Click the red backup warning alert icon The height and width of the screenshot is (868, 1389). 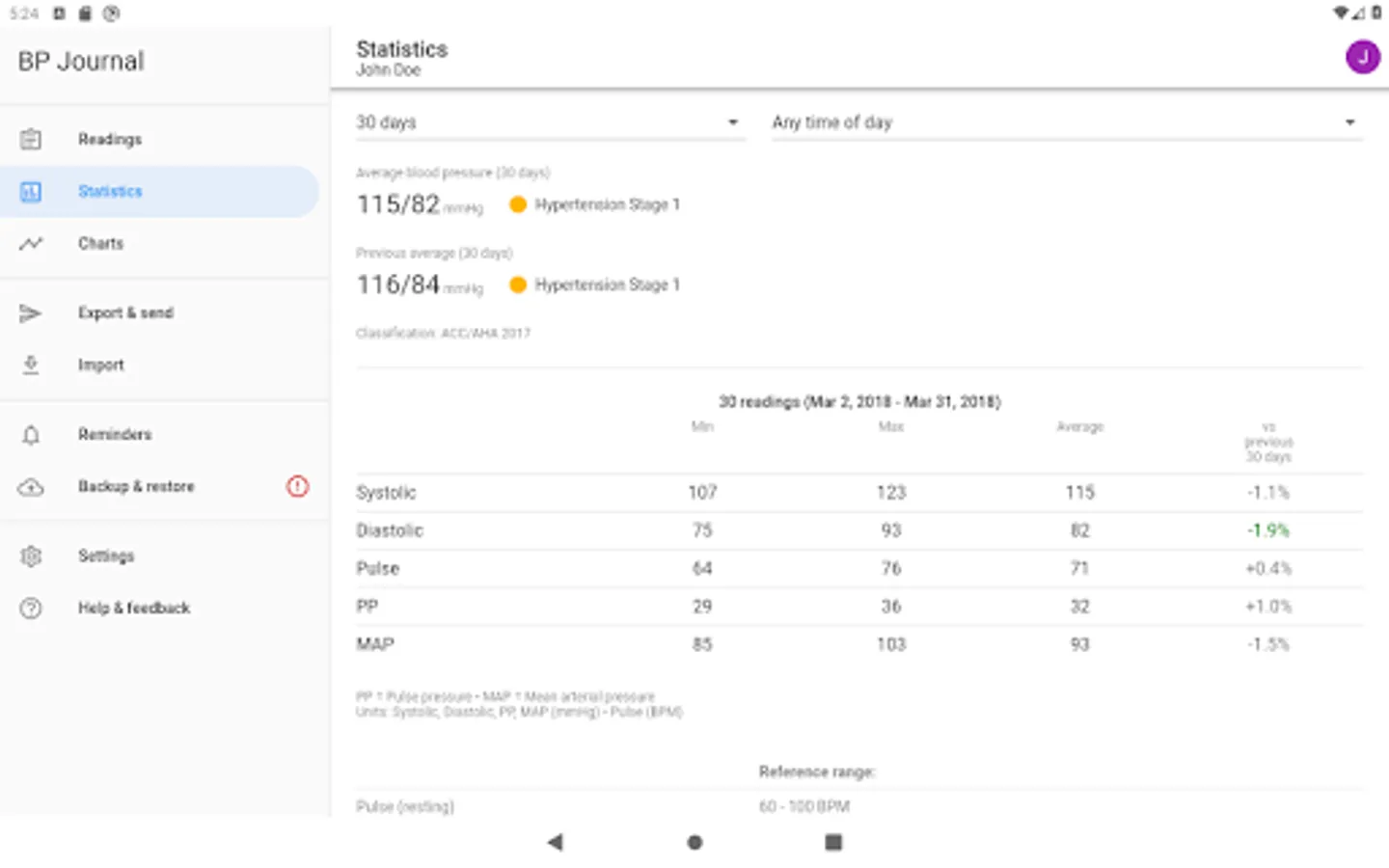click(x=297, y=487)
